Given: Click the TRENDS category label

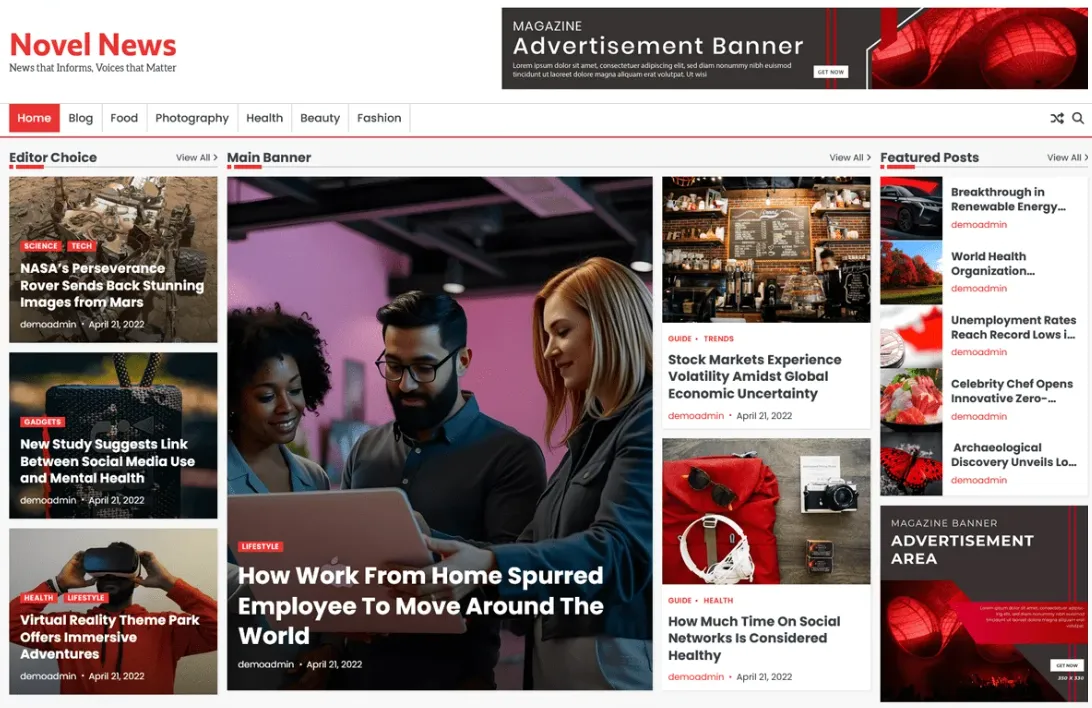Looking at the screenshot, I should [x=719, y=339].
